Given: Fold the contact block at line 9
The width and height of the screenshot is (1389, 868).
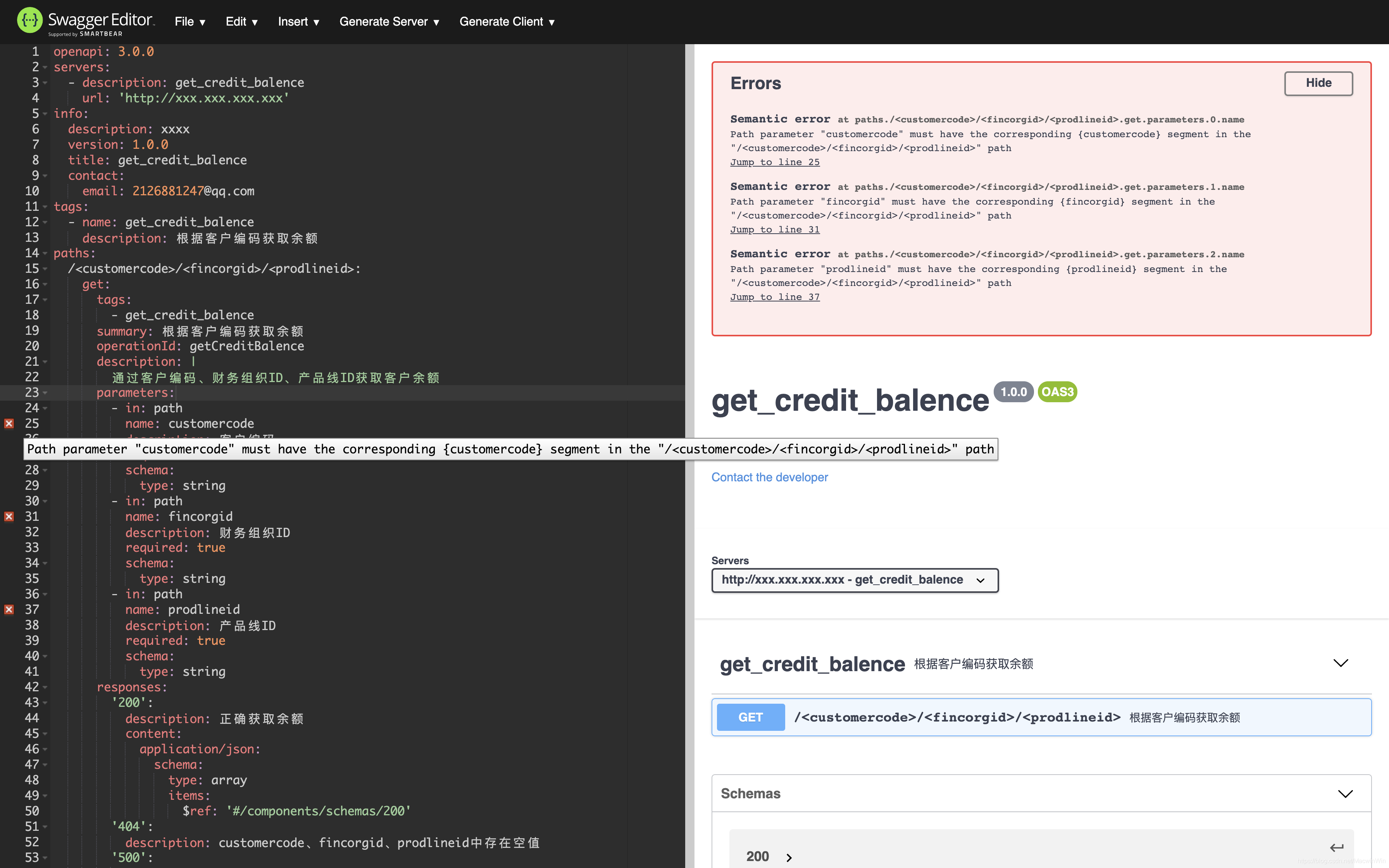Looking at the screenshot, I should tap(45, 176).
